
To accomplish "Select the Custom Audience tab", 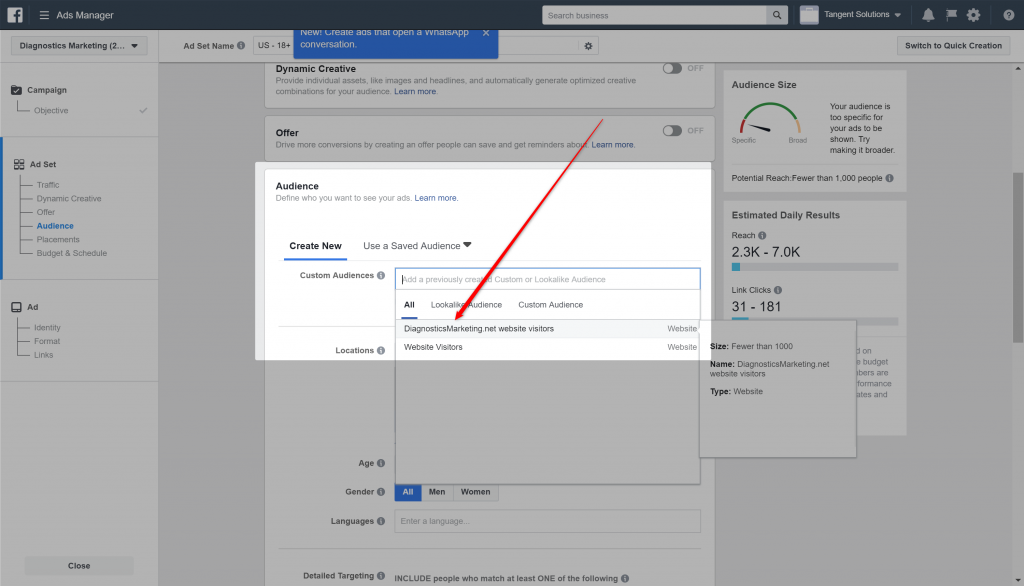I will point(551,305).
